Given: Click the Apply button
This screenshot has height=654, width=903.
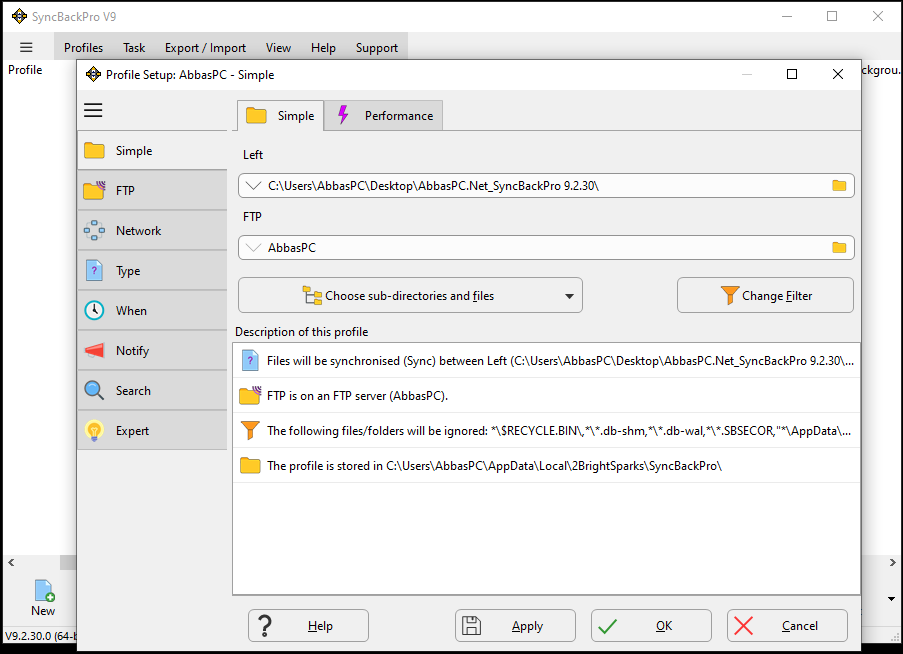Looking at the screenshot, I should pyautogui.click(x=515, y=626).
